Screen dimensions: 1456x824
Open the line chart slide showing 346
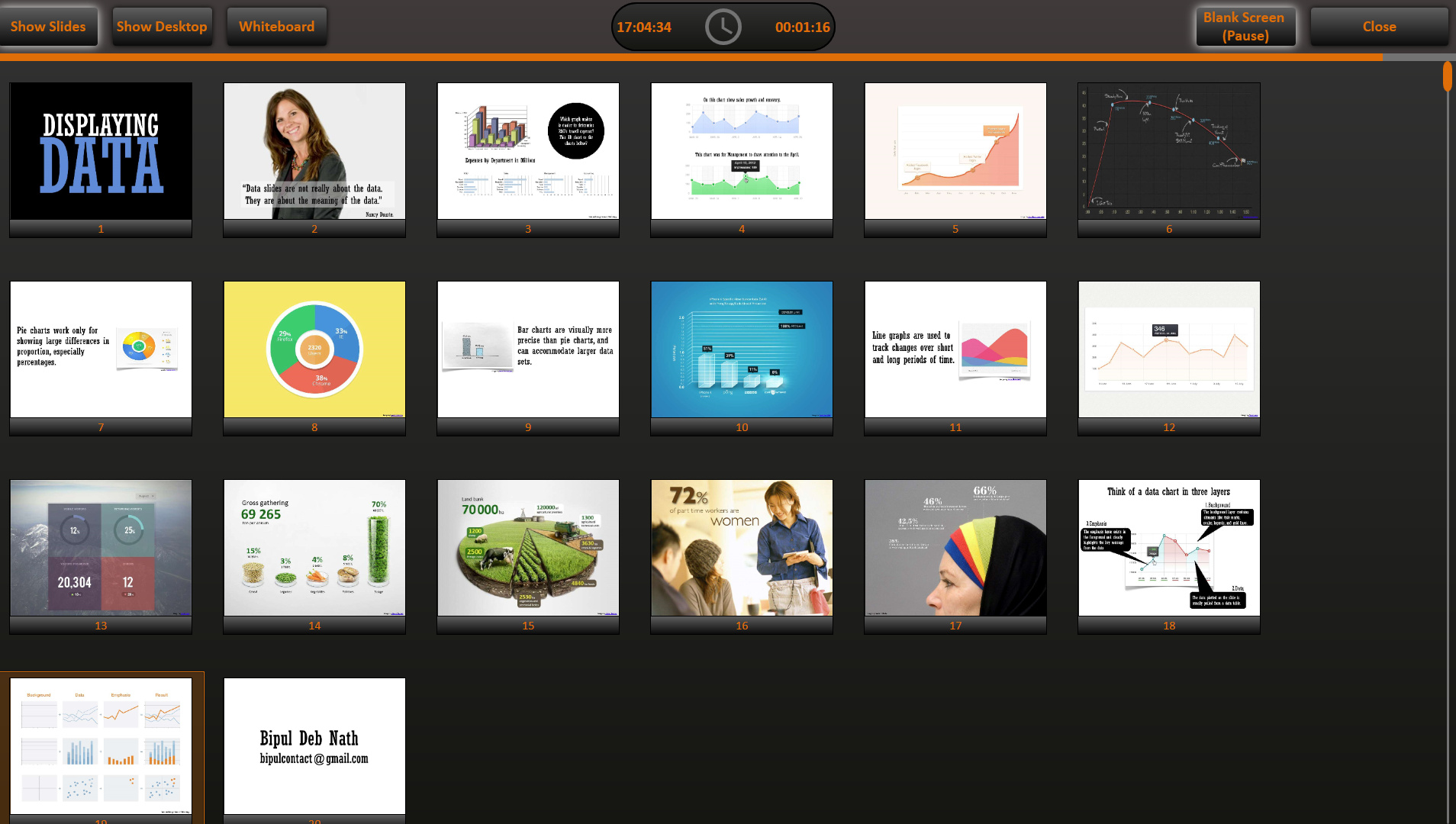pos(1168,349)
